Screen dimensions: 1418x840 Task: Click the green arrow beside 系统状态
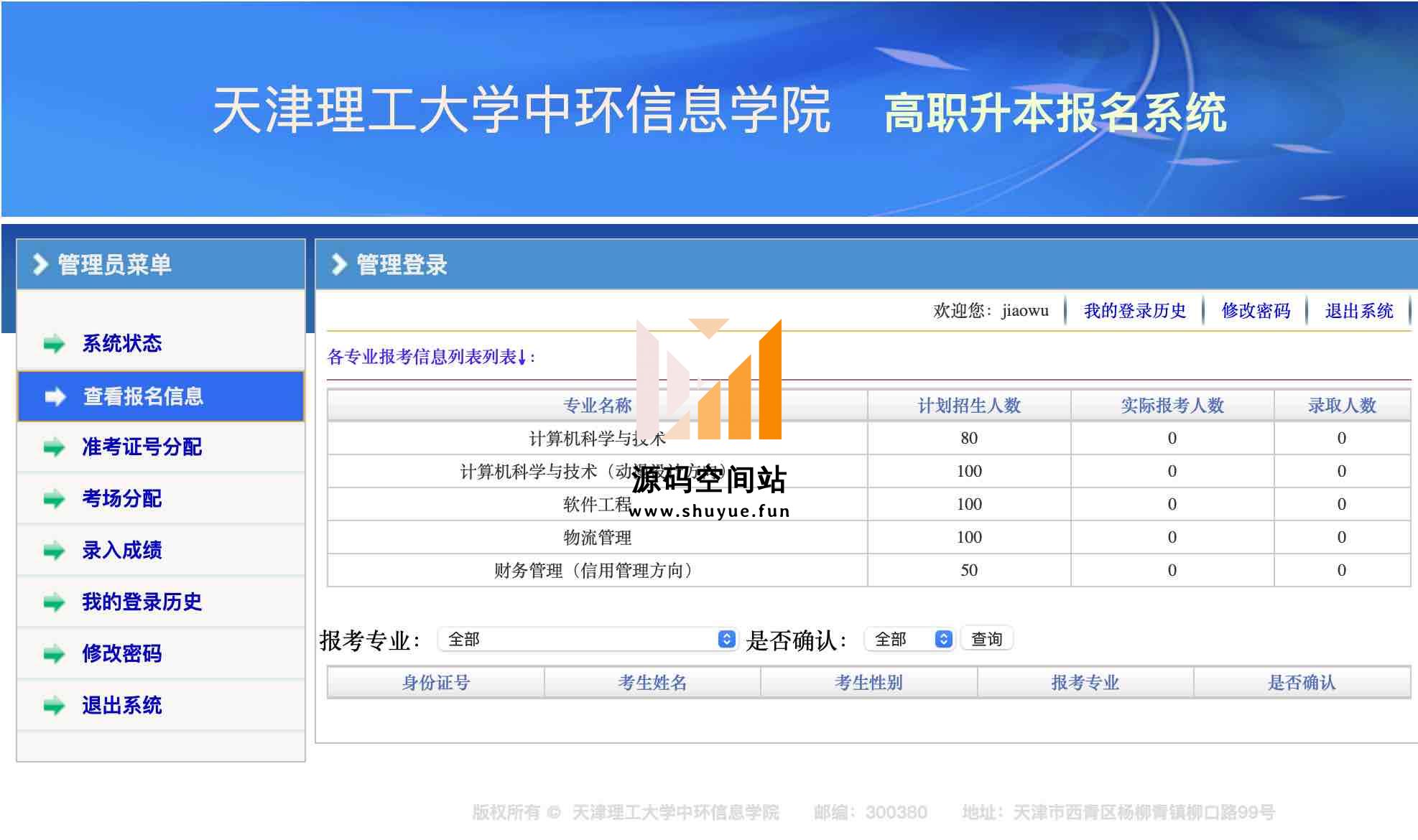click(54, 344)
